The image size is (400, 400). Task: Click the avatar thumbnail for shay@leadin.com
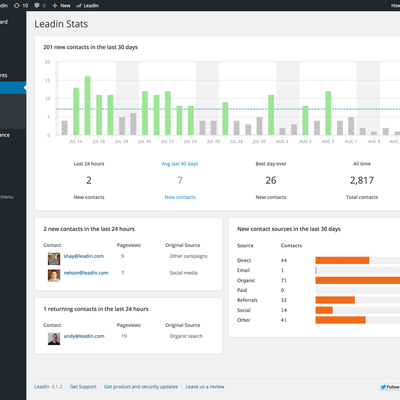tap(54, 259)
